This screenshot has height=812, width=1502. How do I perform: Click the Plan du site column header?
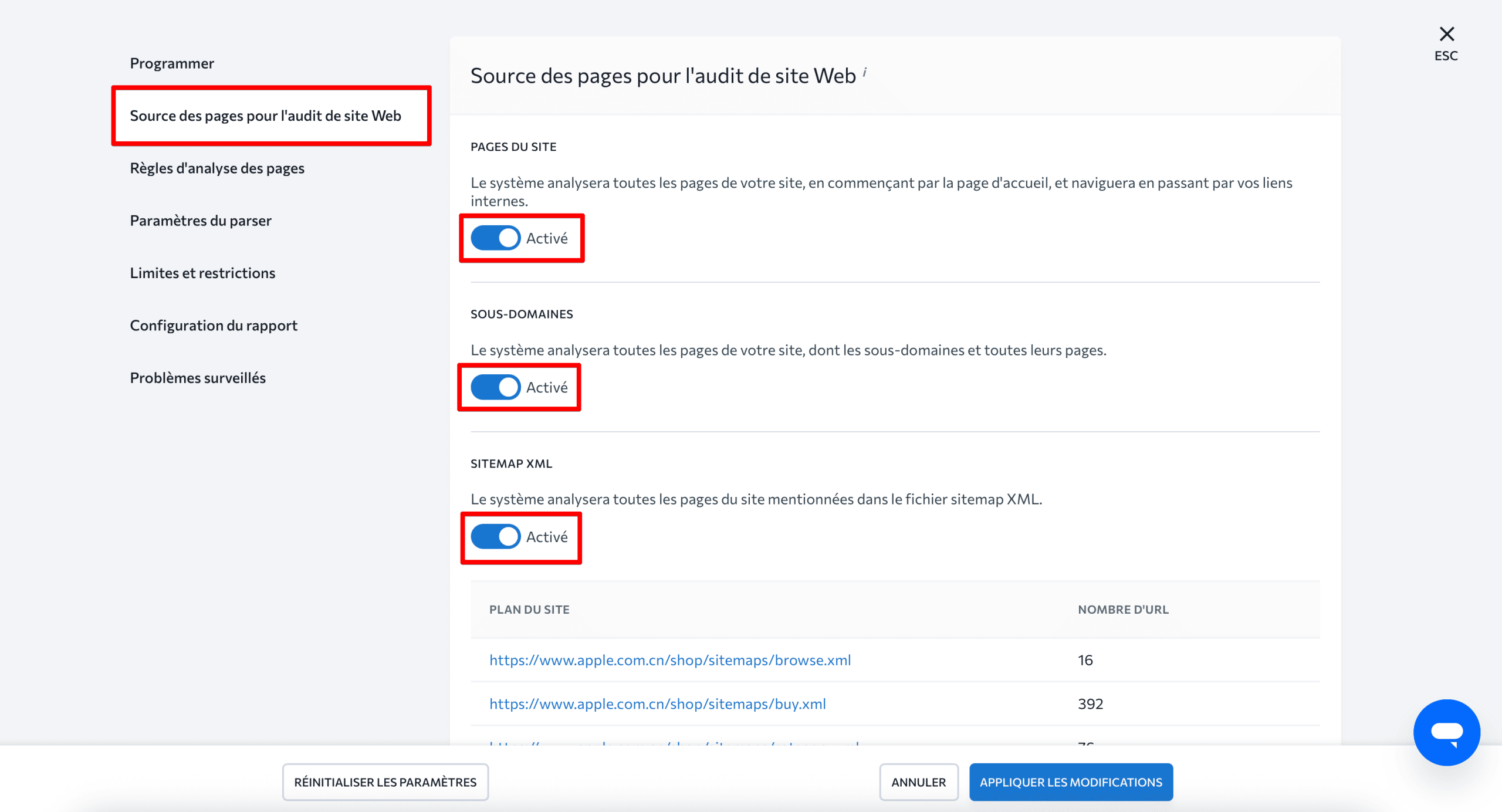(x=529, y=610)
